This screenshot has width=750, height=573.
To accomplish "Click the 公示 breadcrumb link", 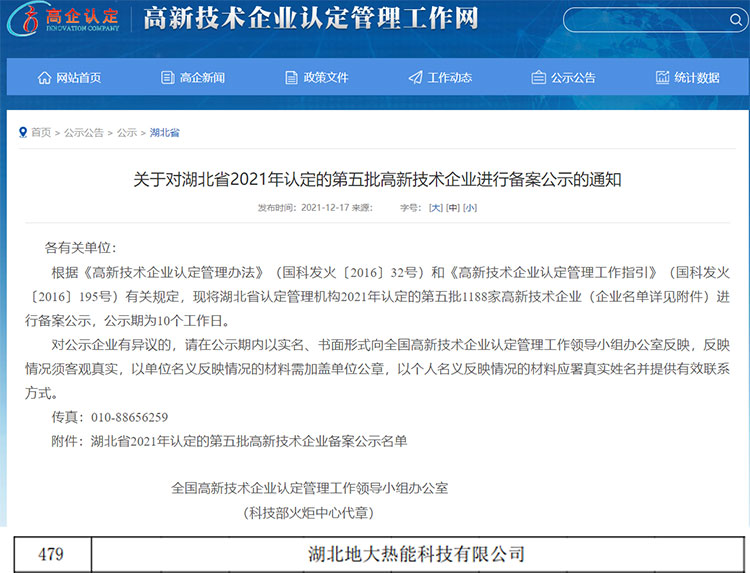I will 127,132.
